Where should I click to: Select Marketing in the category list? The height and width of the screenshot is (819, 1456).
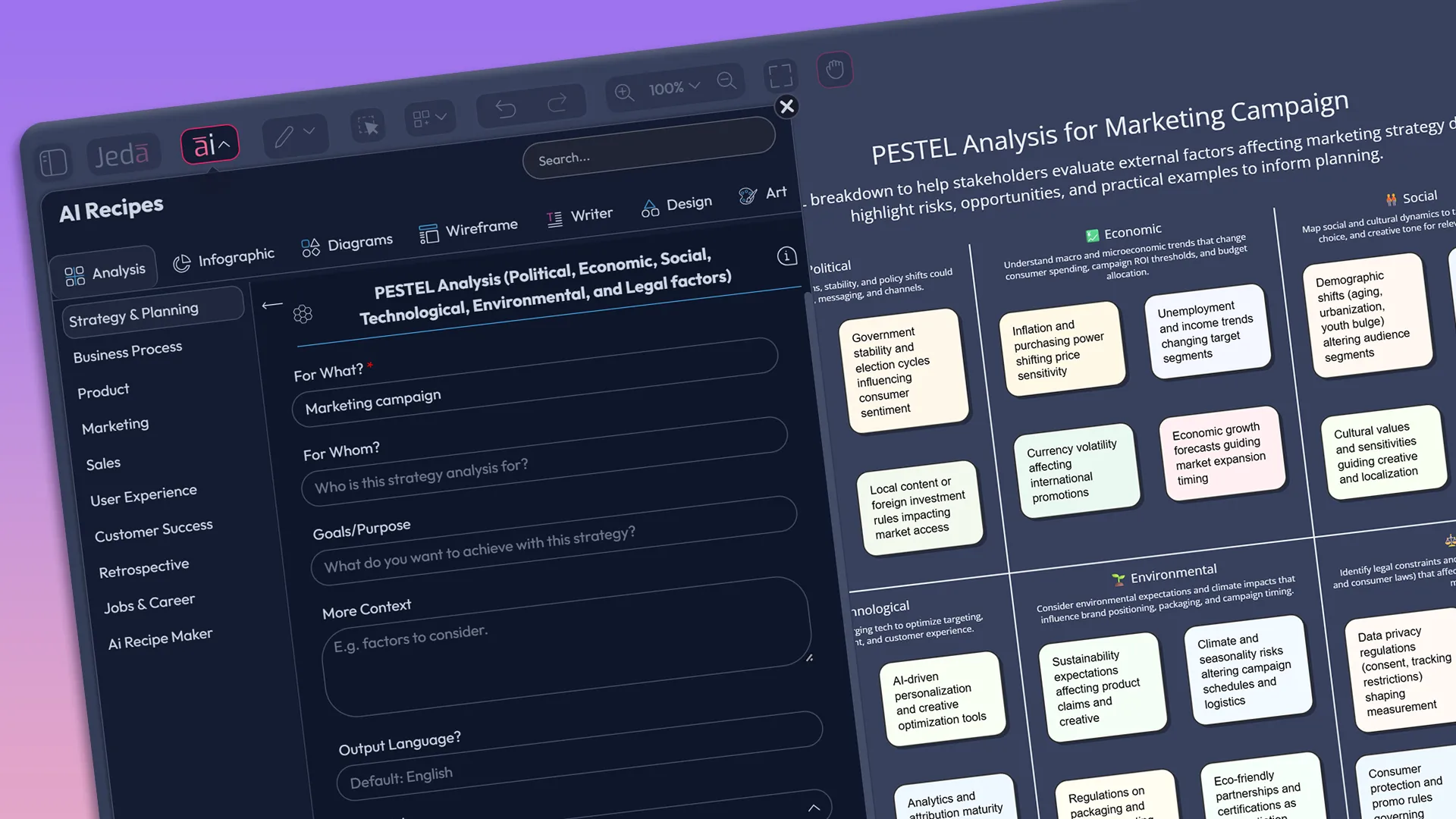coord(115,426)
